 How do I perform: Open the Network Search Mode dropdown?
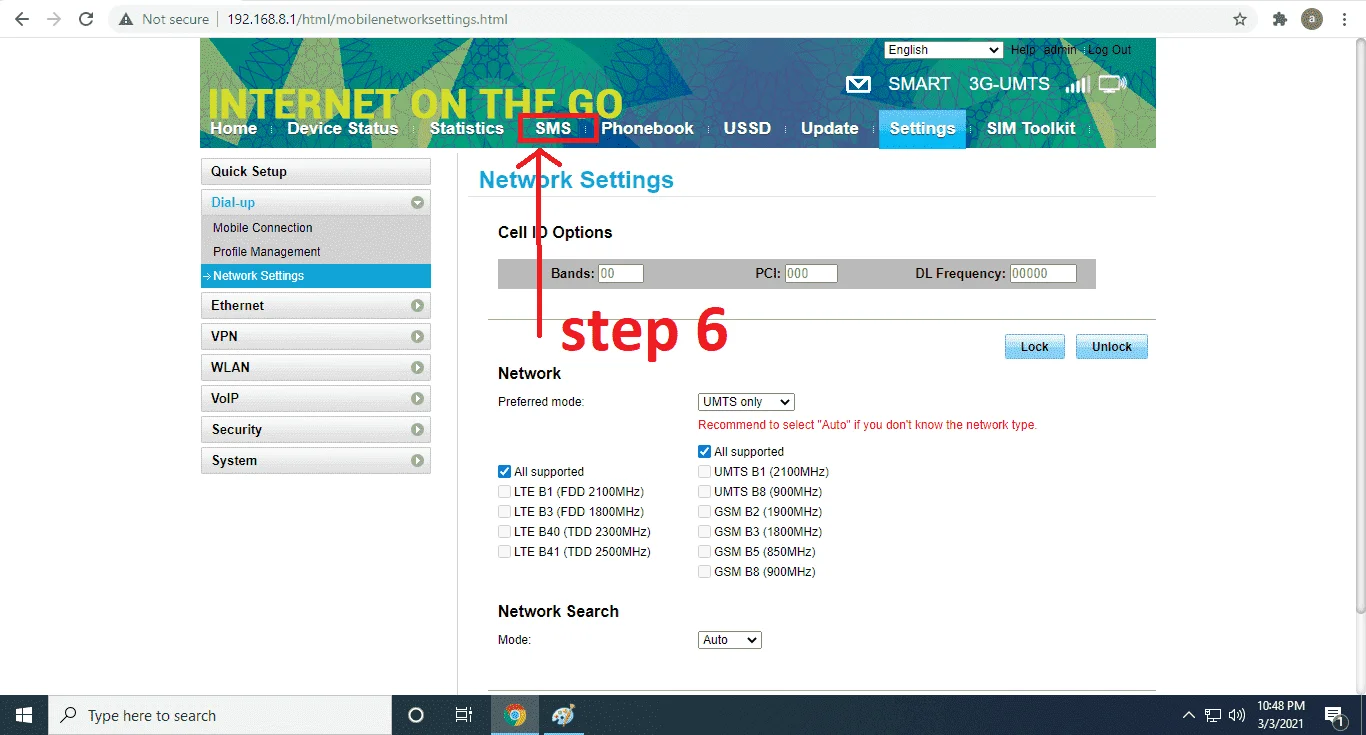coord(730,640)
